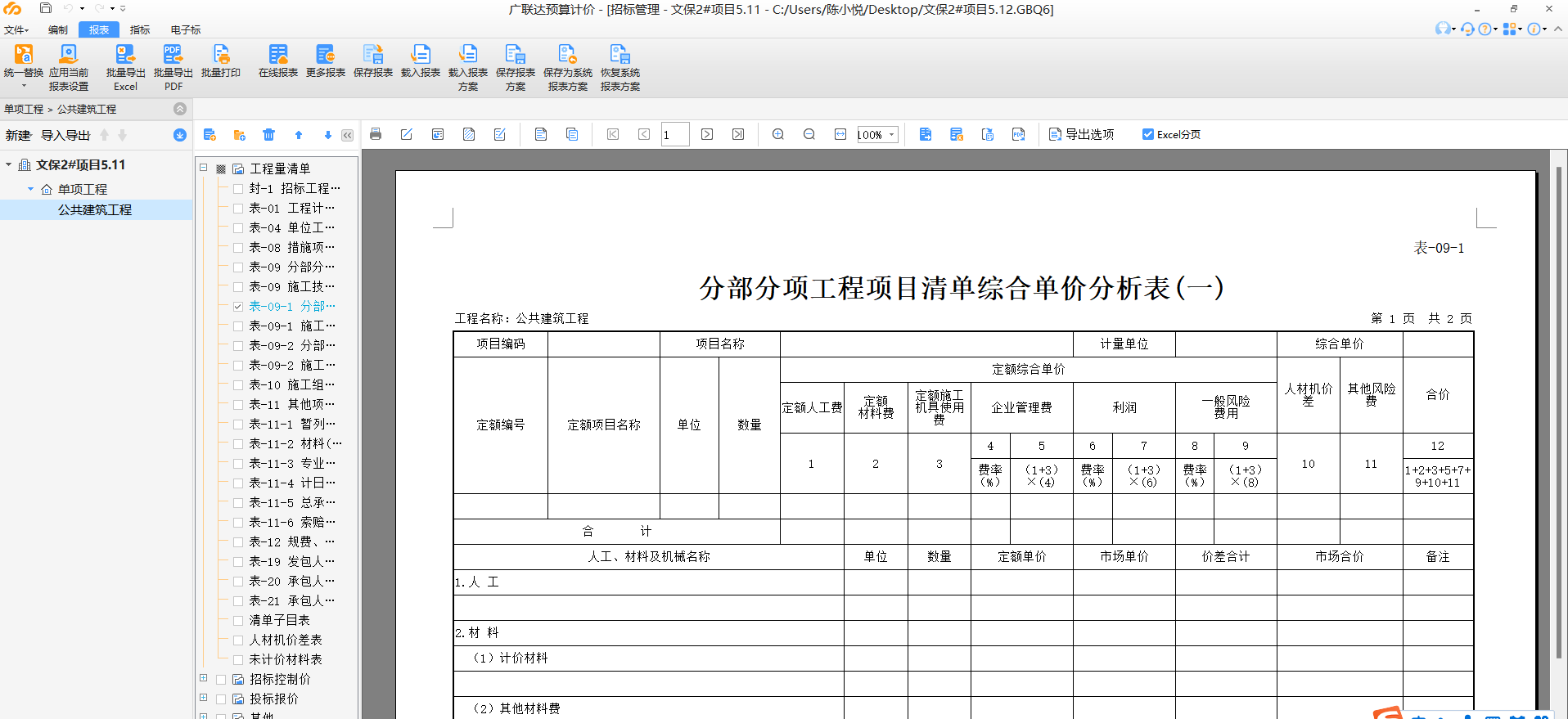Go to the first page of report
This screenshot has height=719, width=1568.
point(613,134)
